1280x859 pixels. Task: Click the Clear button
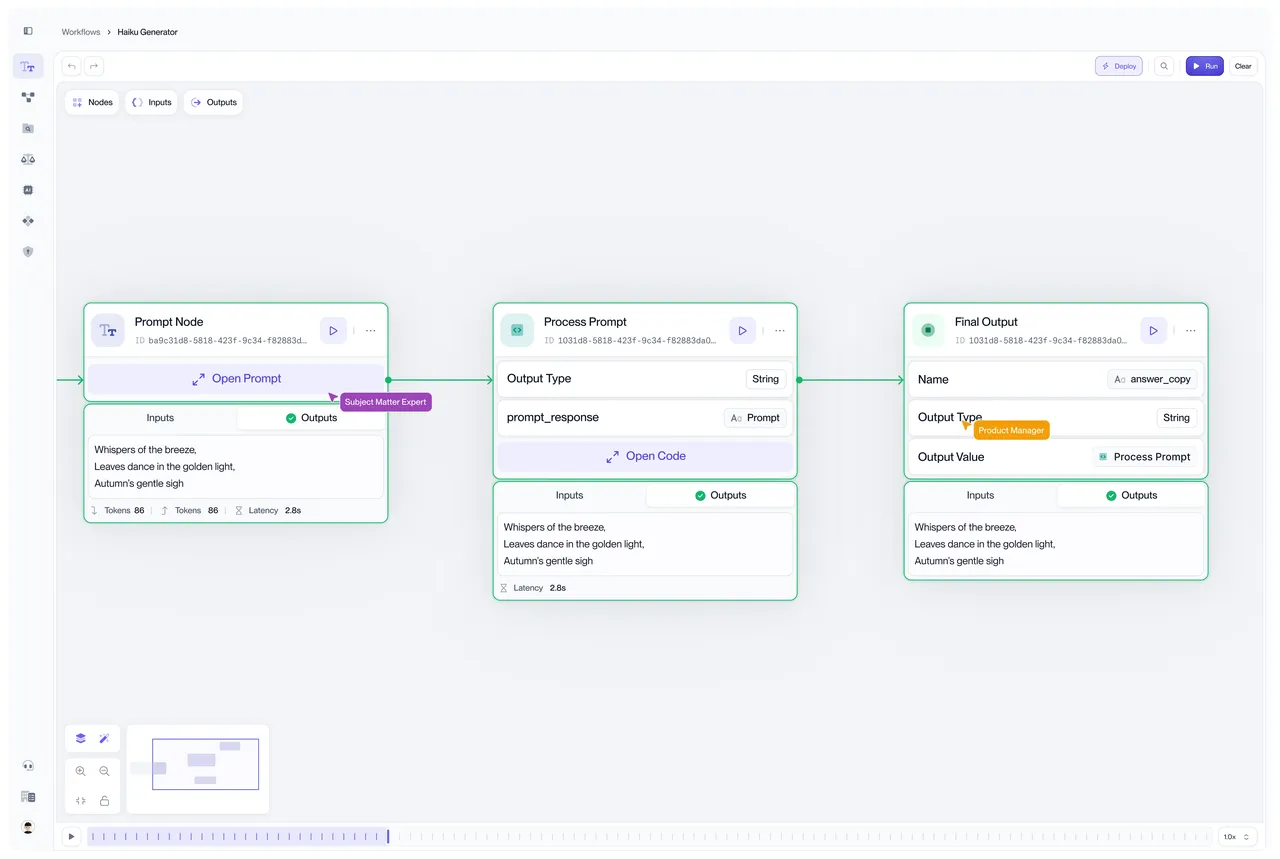pyautogui.click(x=1243, y=66)
